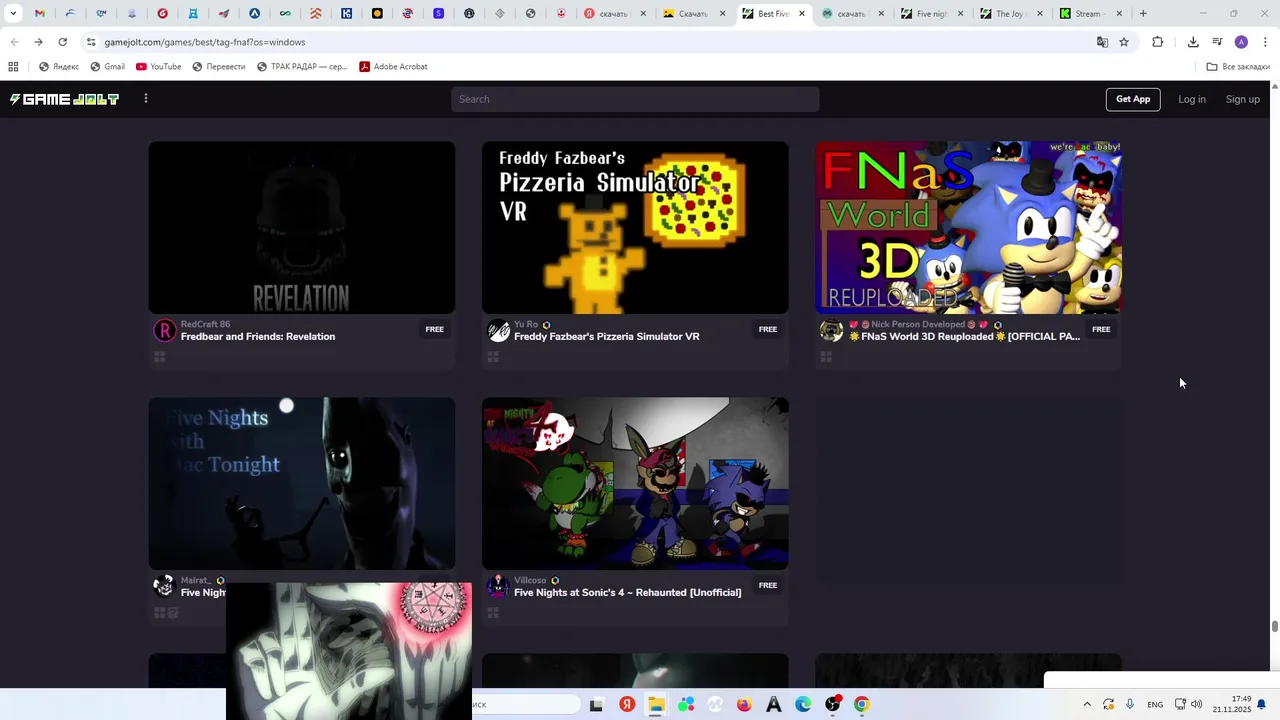Click the Get App button

pos(1133,99)
